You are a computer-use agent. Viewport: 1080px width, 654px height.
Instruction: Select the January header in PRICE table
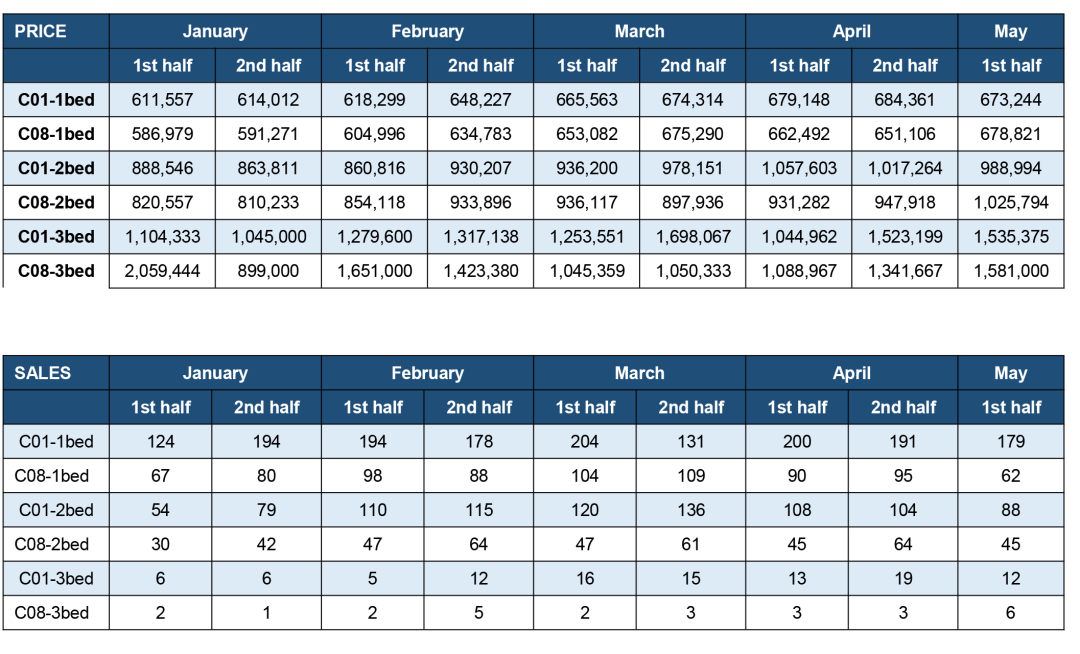(x=215, y=32)
